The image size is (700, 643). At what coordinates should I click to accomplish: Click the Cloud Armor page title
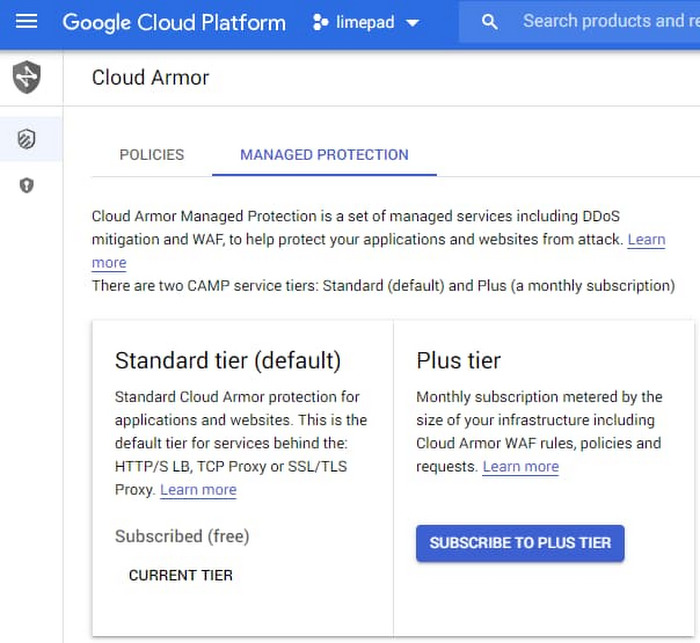[150, 78]
